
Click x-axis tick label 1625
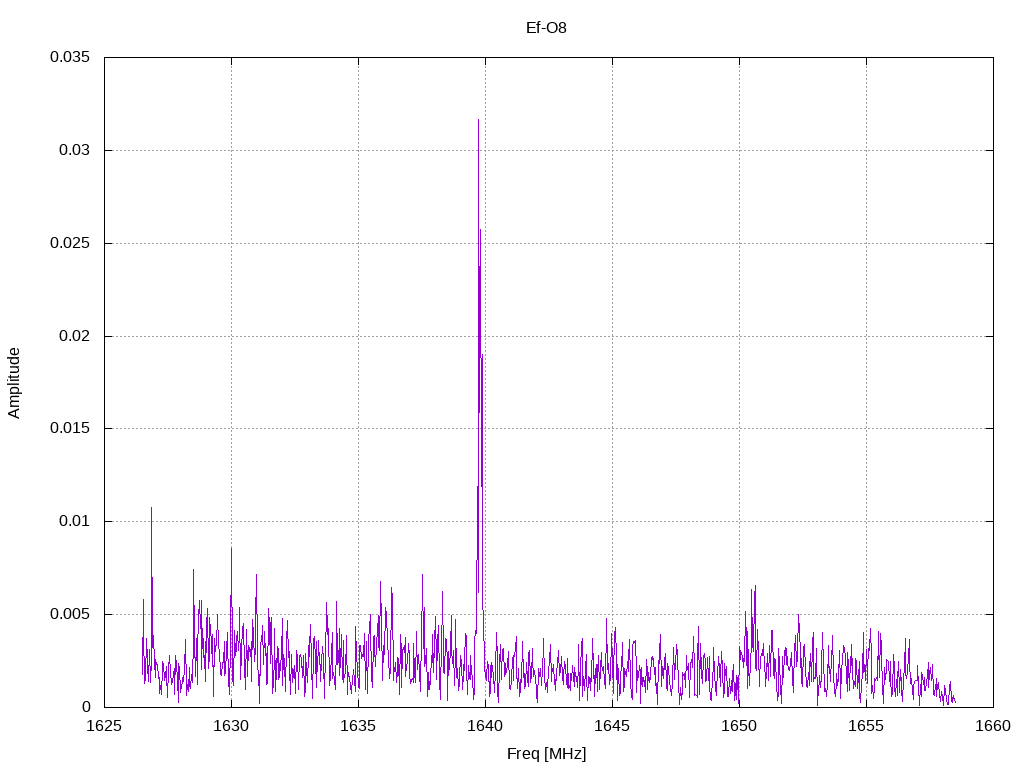coord(104,726)
